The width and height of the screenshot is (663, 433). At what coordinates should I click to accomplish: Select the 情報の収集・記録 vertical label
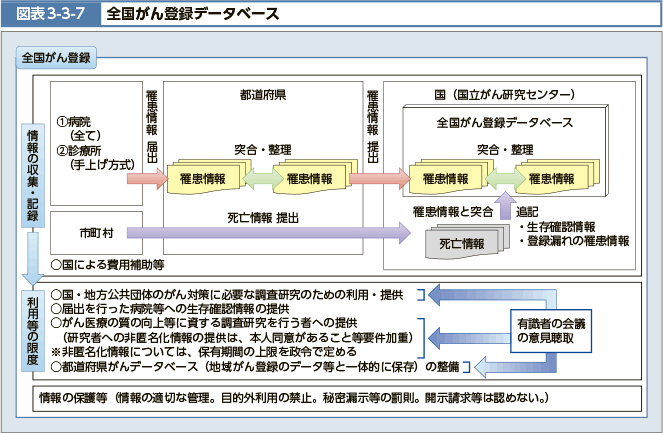pos(32,175)
